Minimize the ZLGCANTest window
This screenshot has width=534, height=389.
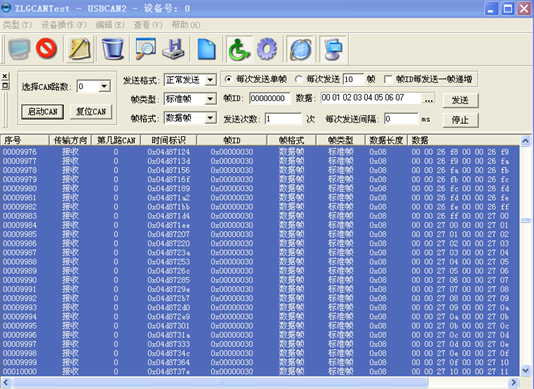(x=491, y=9)
